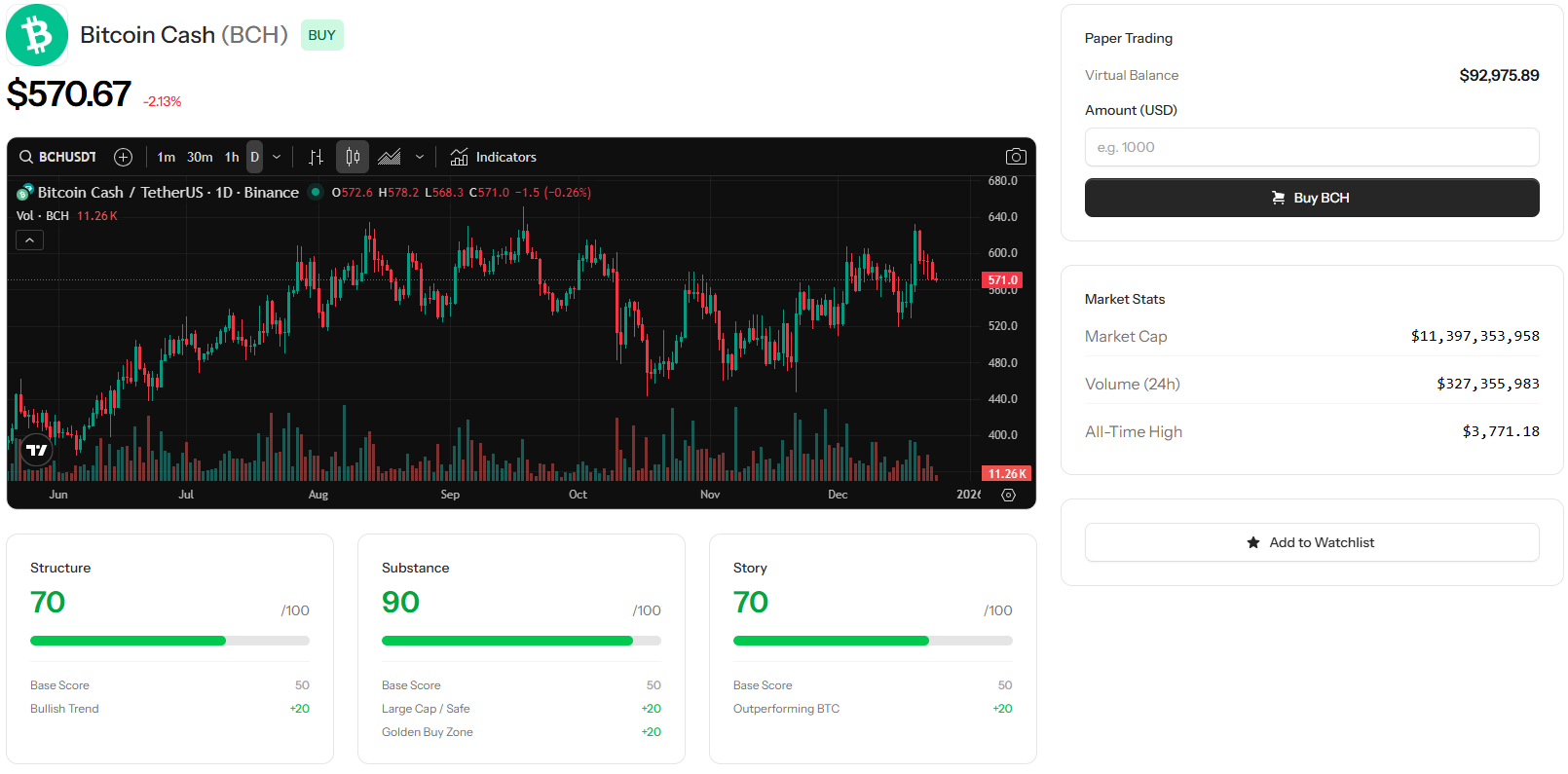Select the Area chart style icon

[390, 157]
